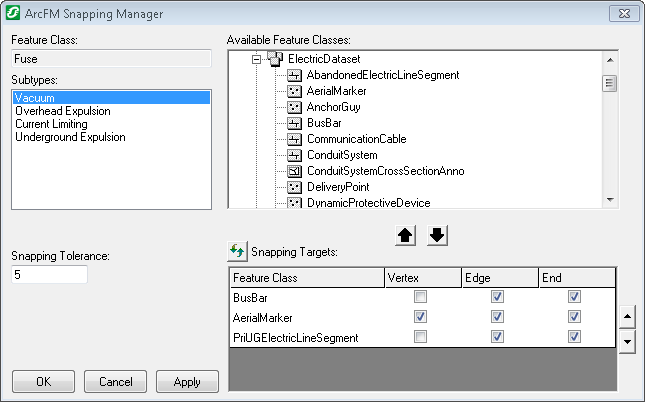Move snapping target down with the small down arrow
This screenshot has height=402, width=645.
click(x=627, y=342)
